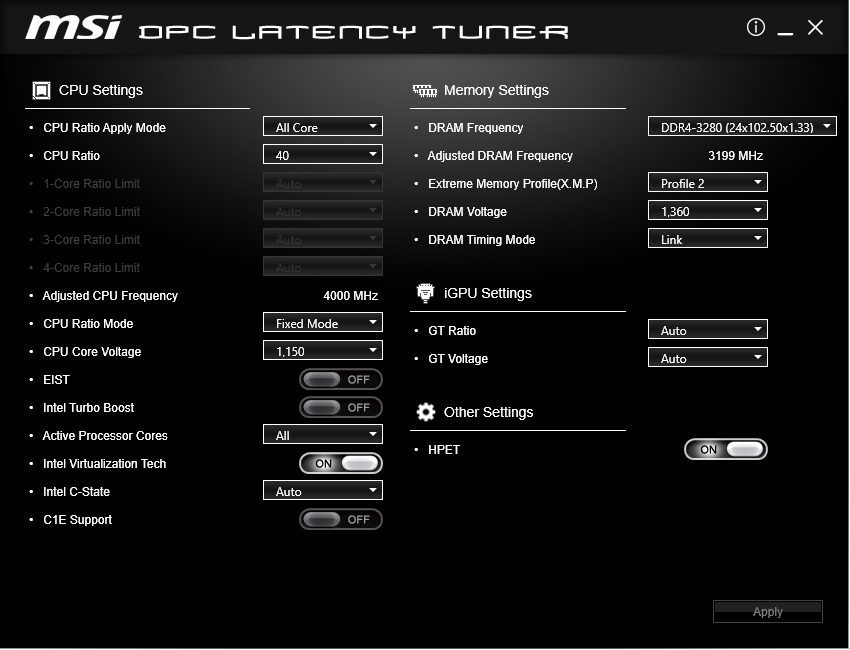
Task: Click the C1E Support label
Action: (x=78, y=519)
